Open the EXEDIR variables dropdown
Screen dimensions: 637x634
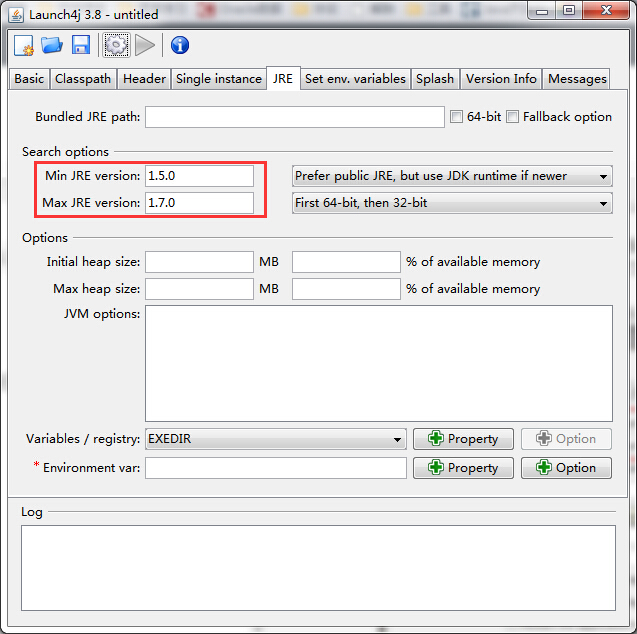tap(275, 439)
